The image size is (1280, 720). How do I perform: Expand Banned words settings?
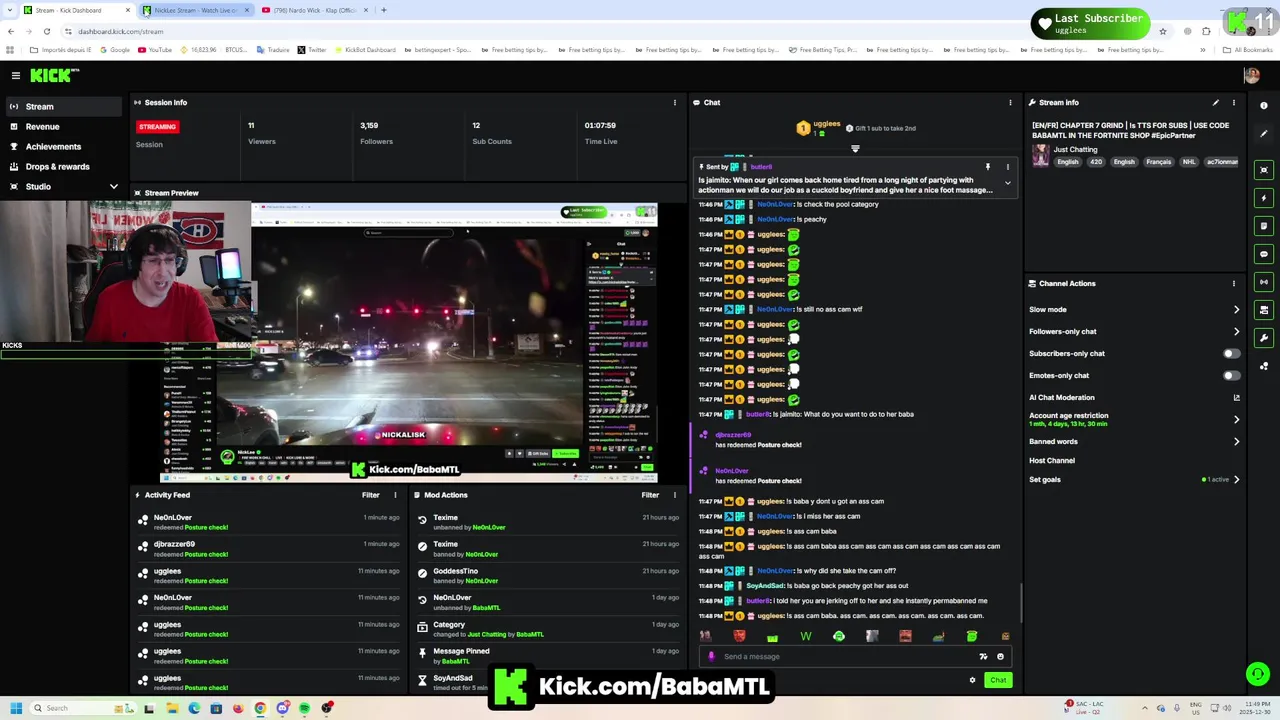pos(1236,442)
